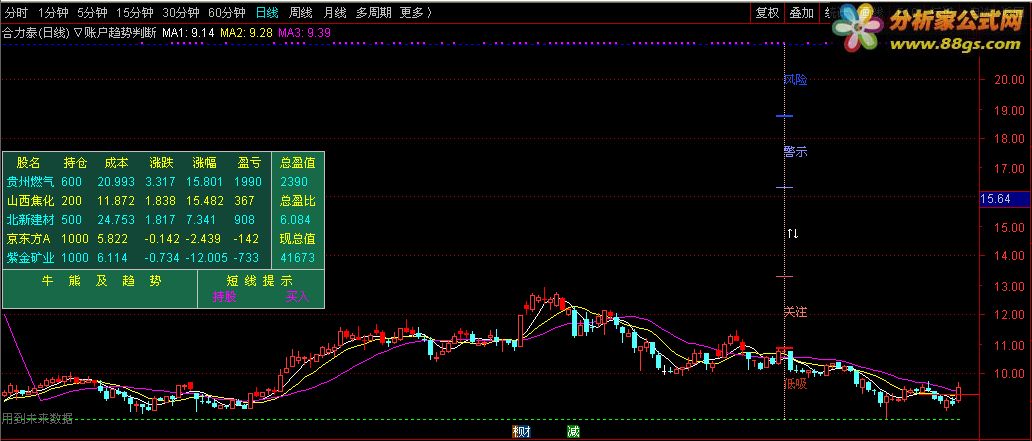Select the 5分钟 period tab
Screen dimensions: 1032x441
click(x=92, y=12)
